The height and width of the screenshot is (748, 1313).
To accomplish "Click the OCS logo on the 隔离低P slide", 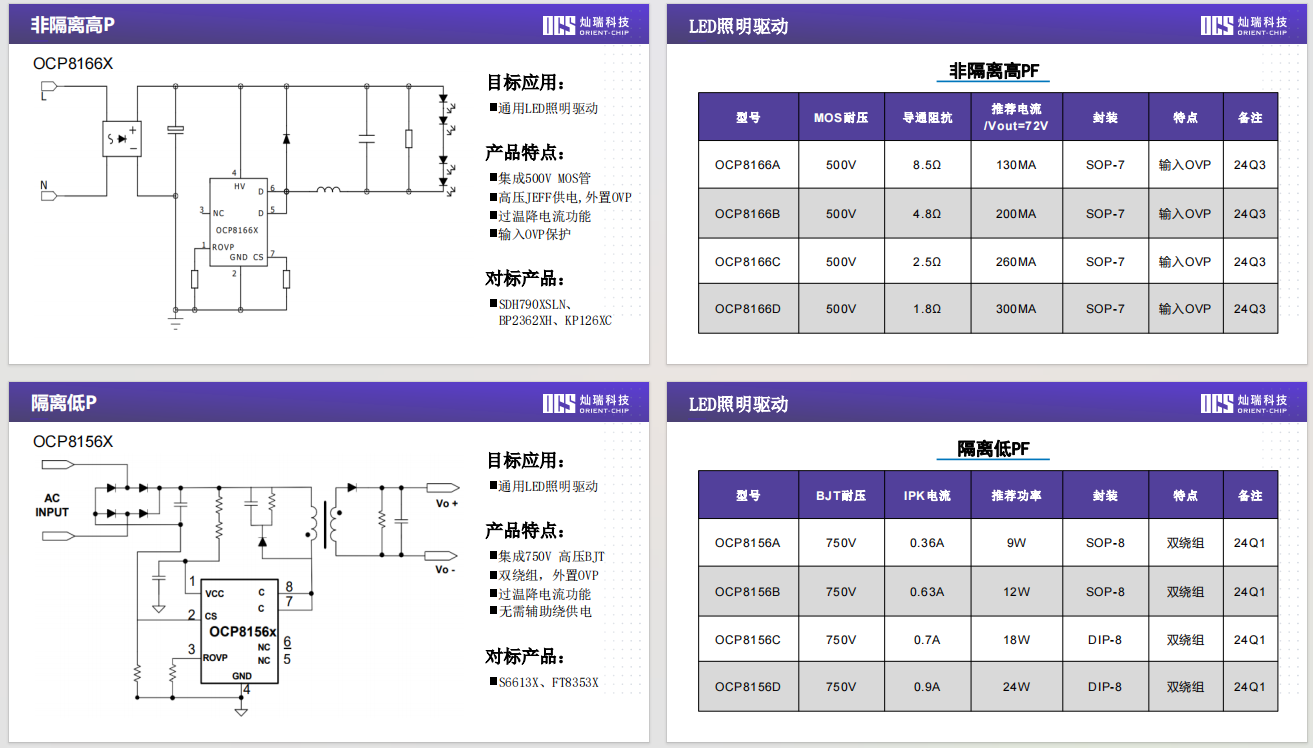I will 586,403.
